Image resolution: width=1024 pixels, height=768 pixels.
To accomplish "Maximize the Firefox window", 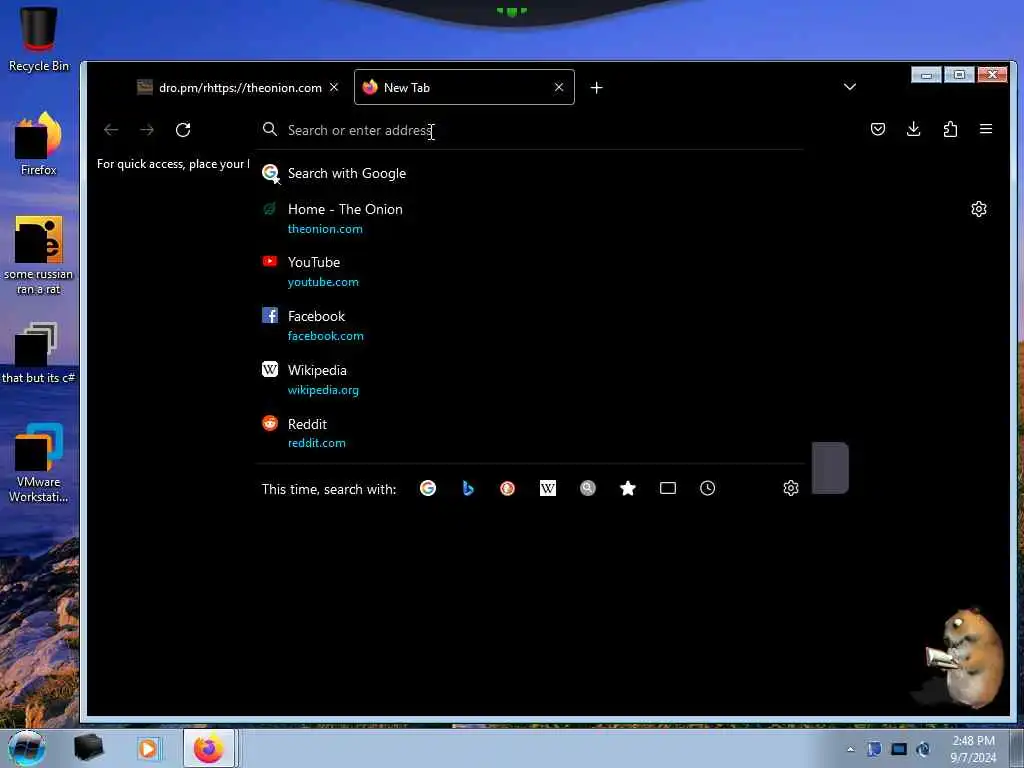I will 959,74.
